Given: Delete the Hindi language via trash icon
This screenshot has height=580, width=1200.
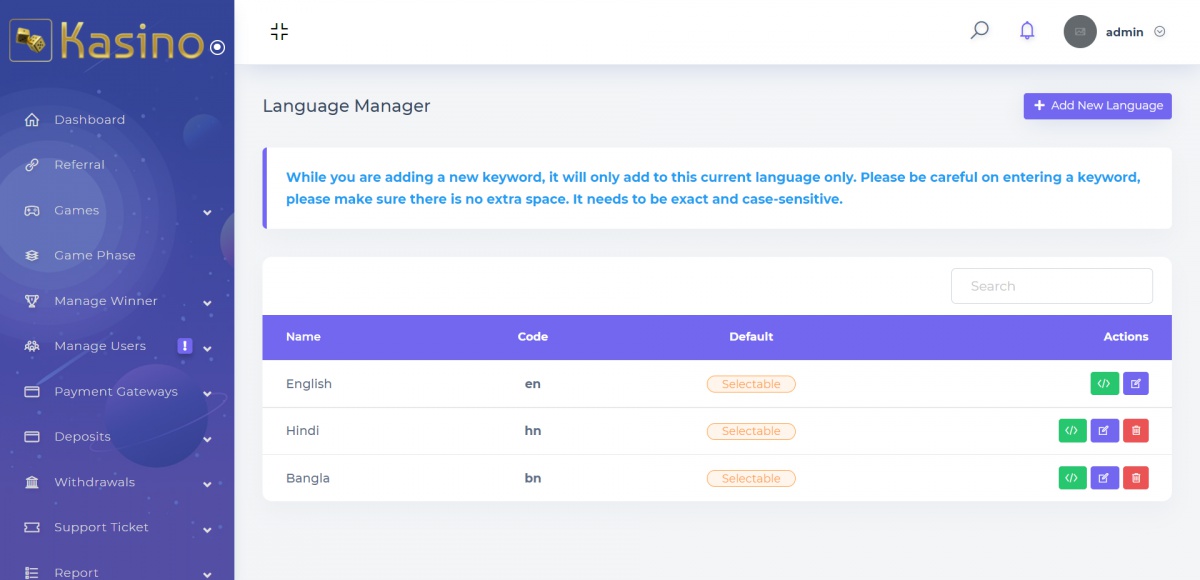Looking at the screenshot, I should pyautogui.click(x=1135, y=431).
